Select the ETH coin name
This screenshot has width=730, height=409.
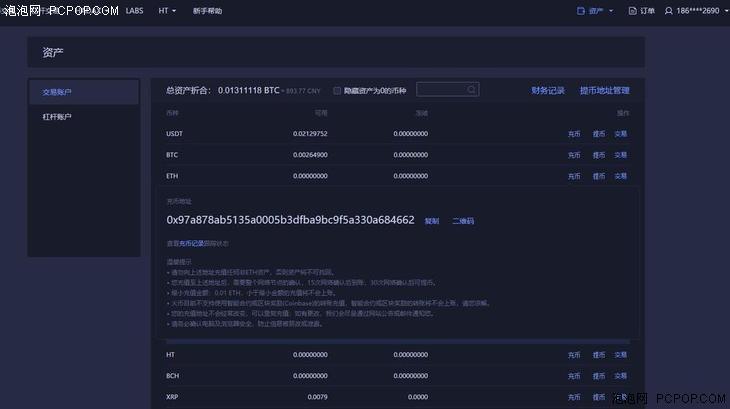(172, 176)
